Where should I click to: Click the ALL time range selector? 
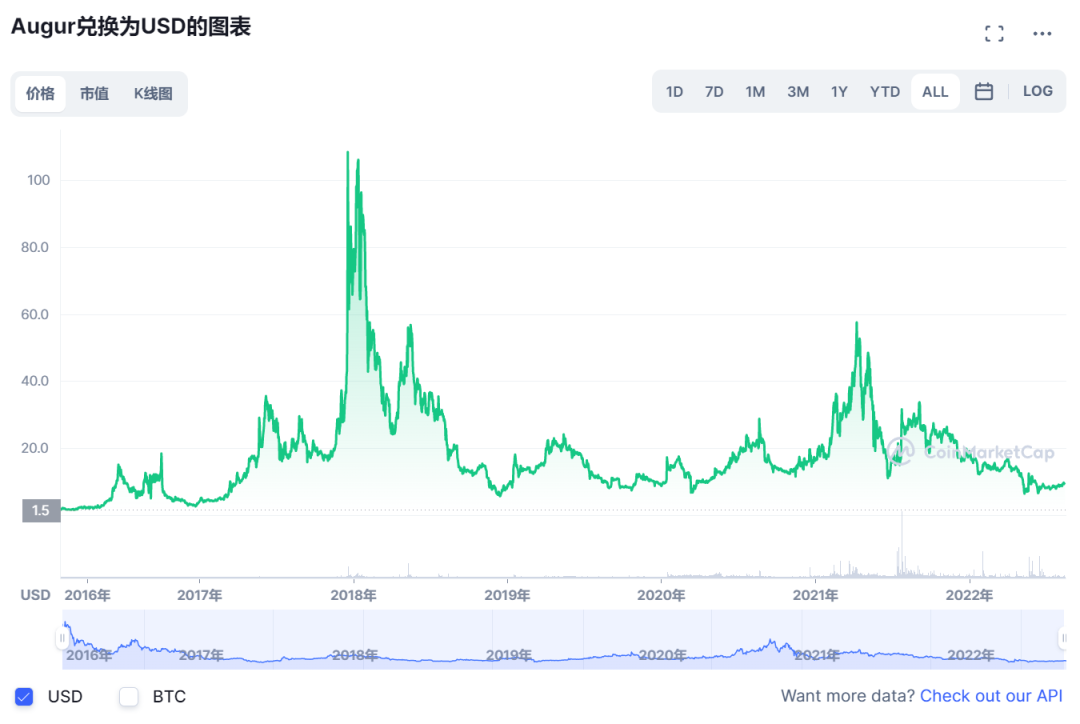click(935, 90)
